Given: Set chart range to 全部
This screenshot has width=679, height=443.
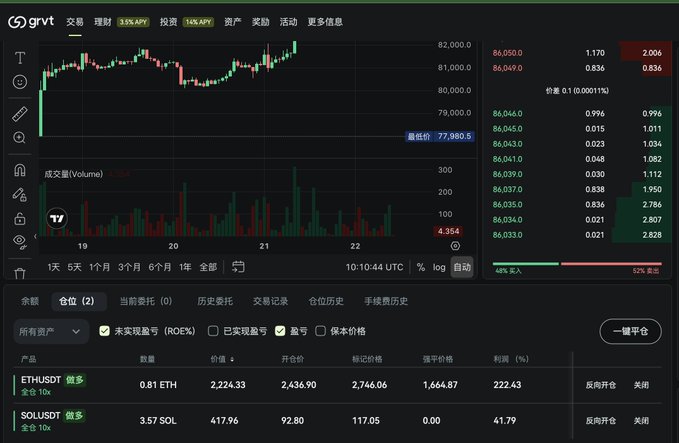Looking at the screenshot, I should point(208,267).
